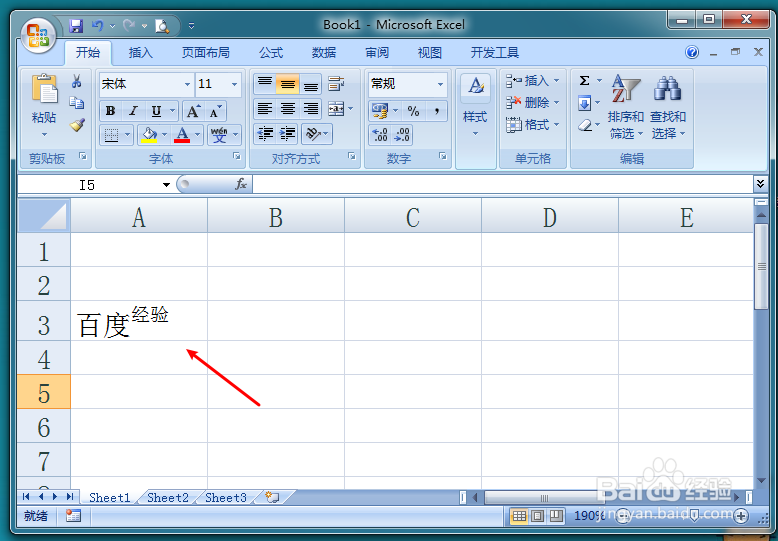The image size is (778, 541).
Task: Switch to Sheet2
Action: tap(168, 497)
